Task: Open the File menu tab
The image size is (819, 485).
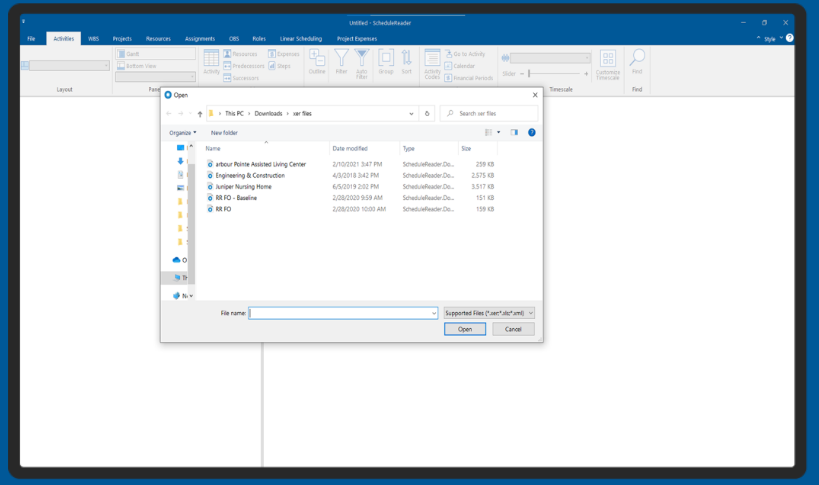Action: pyautogui.click(x=31, y=39)
